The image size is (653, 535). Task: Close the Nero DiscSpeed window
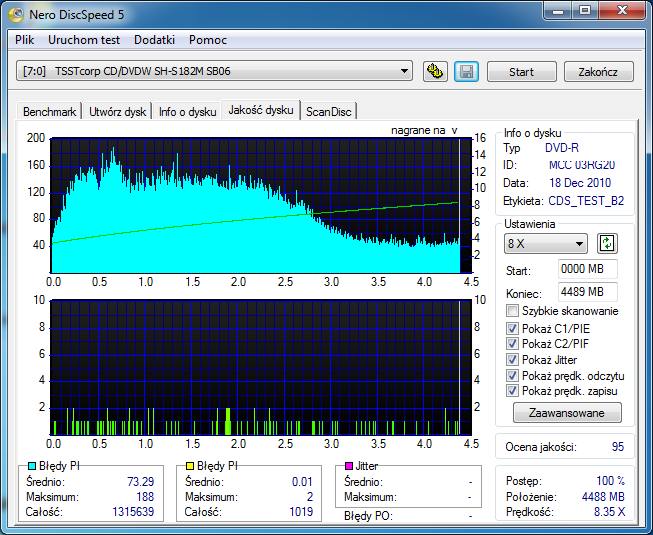(622, 10)
